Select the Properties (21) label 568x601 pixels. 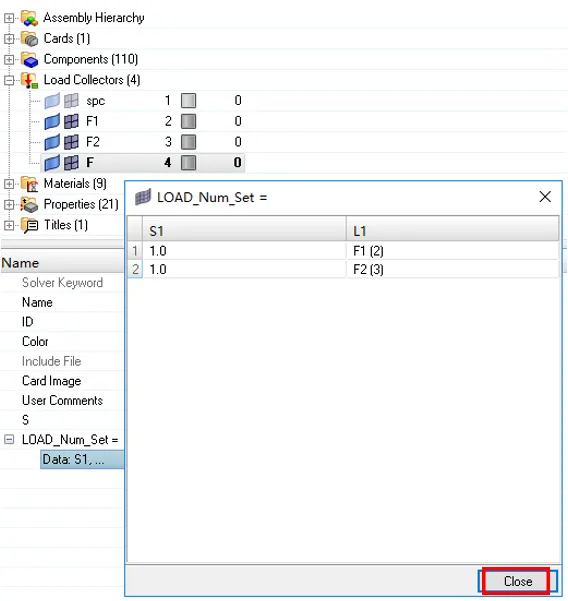pos(81,205)
